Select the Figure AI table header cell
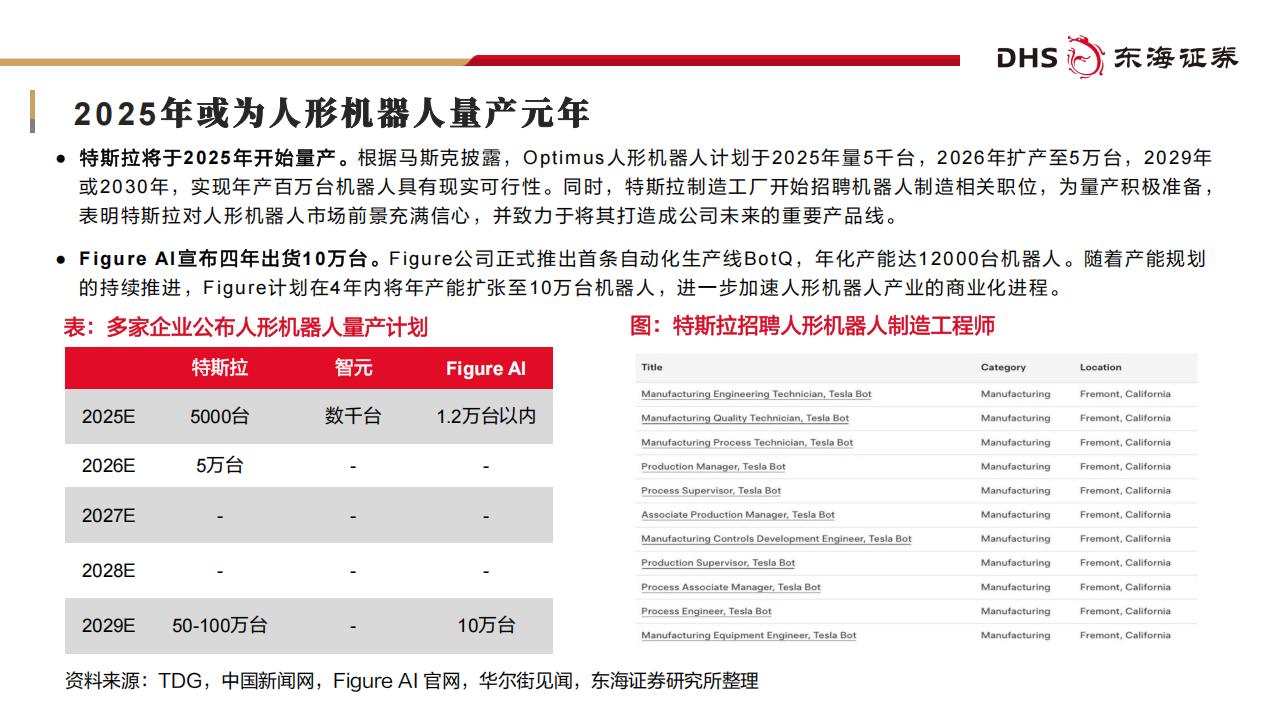 coord(486,368)
